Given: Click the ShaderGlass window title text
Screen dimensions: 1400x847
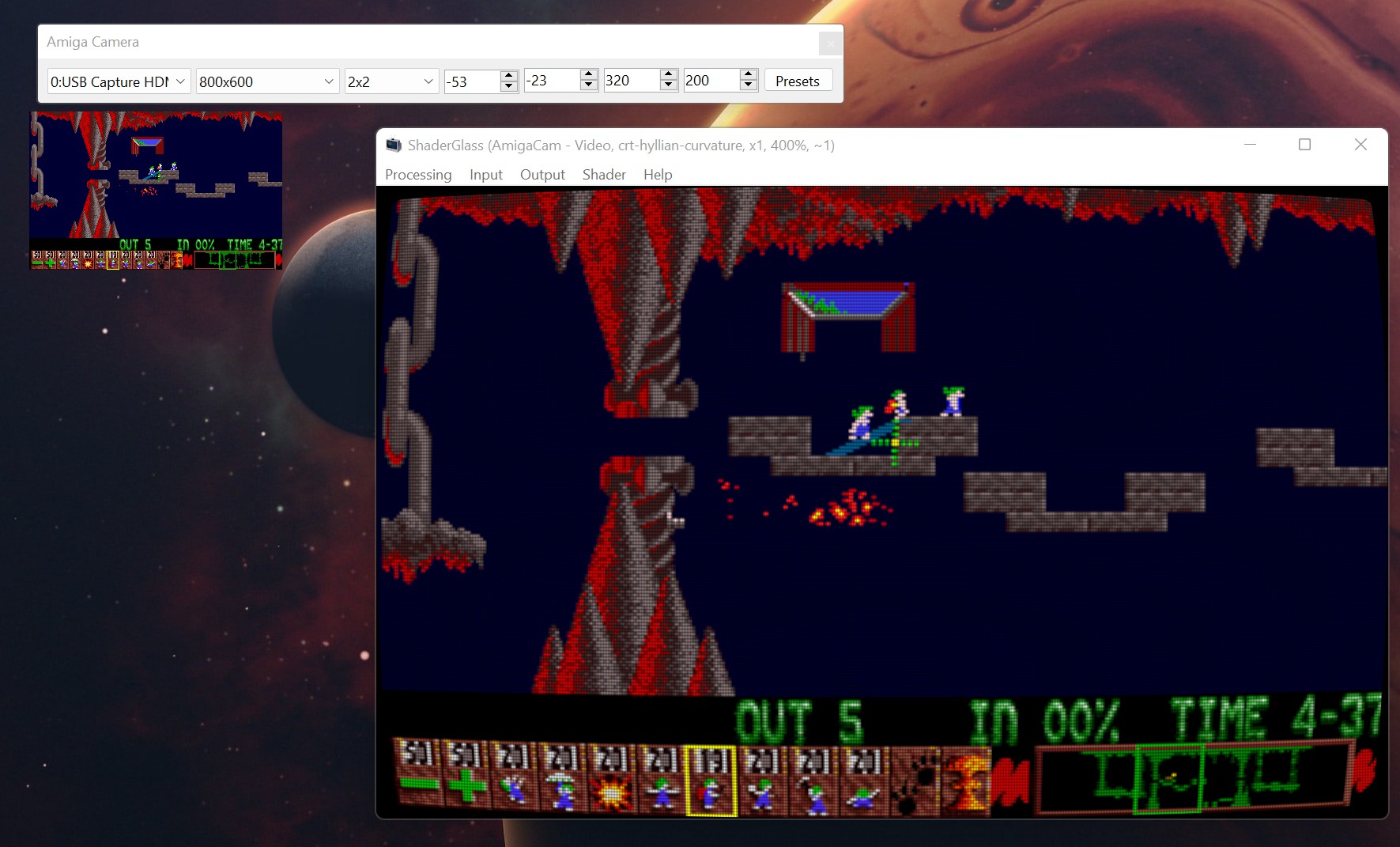Looking at the screenshot, I should (621, 146).
